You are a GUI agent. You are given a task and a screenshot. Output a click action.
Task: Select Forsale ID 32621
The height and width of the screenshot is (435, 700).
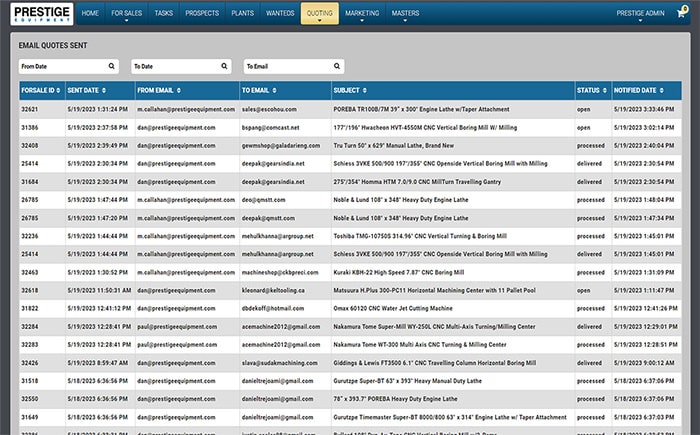pos(29,109)
